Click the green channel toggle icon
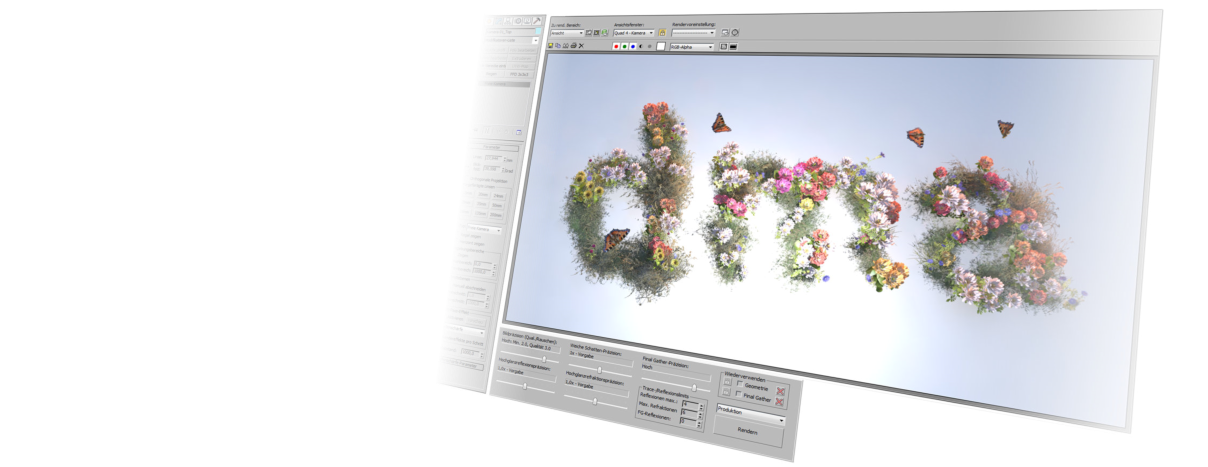 (624, 46)
